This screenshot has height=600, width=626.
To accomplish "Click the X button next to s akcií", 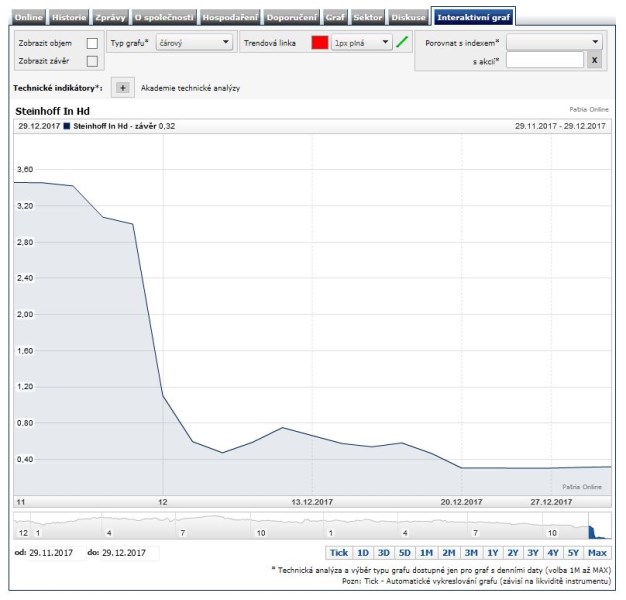I will 594,61.
